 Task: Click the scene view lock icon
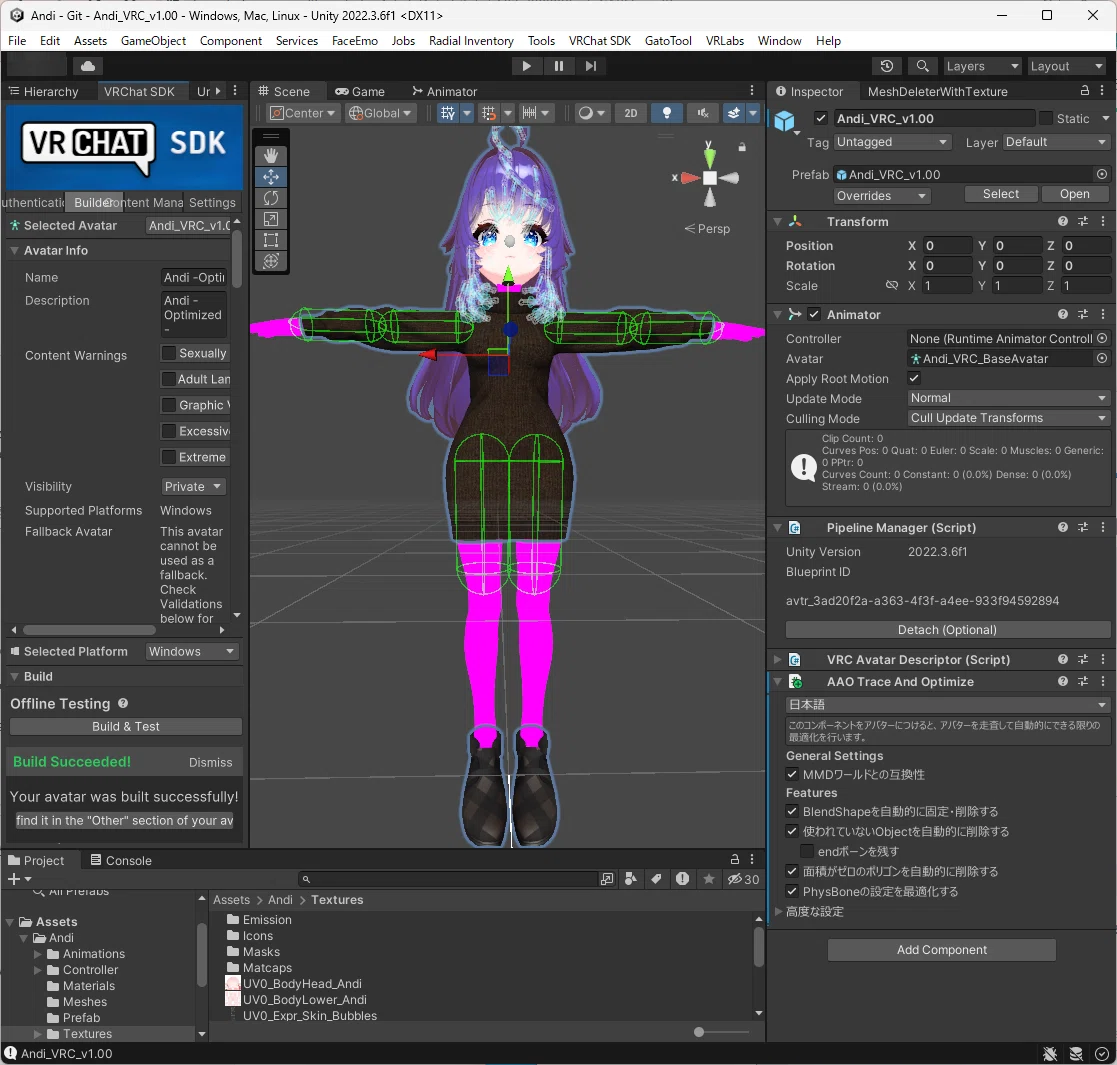tap(742, 147)
